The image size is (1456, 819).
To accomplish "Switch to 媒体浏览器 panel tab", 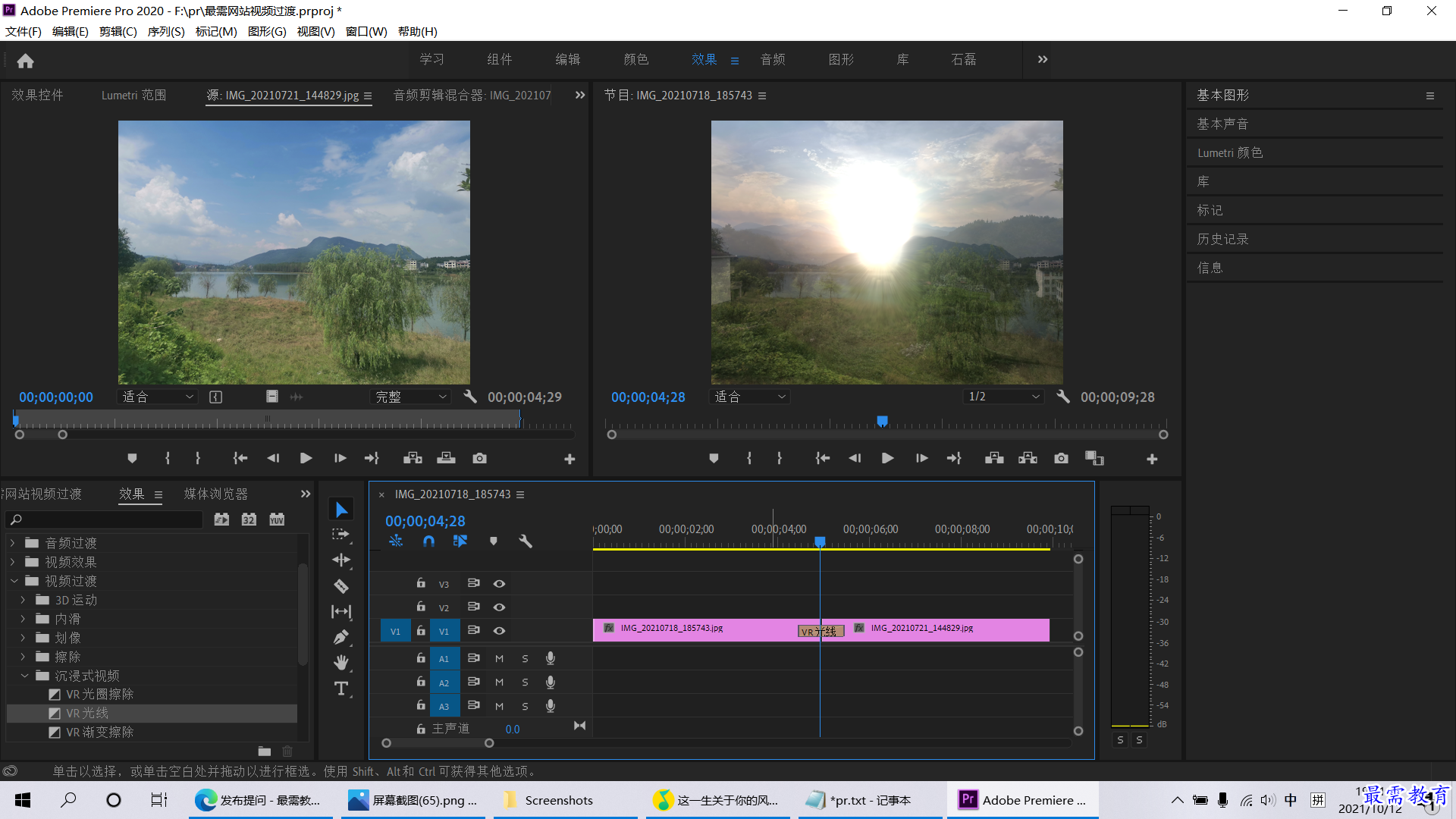I will pos(216,494).
